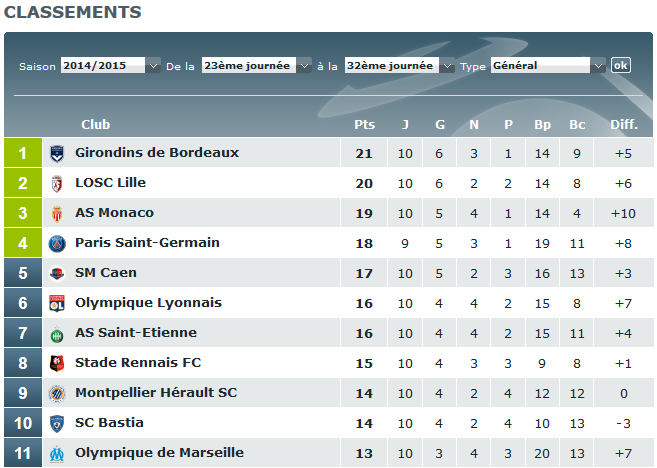This screenshot has width=657, height=468.
Task: Click the Club column header
Action: click(95, 125)
